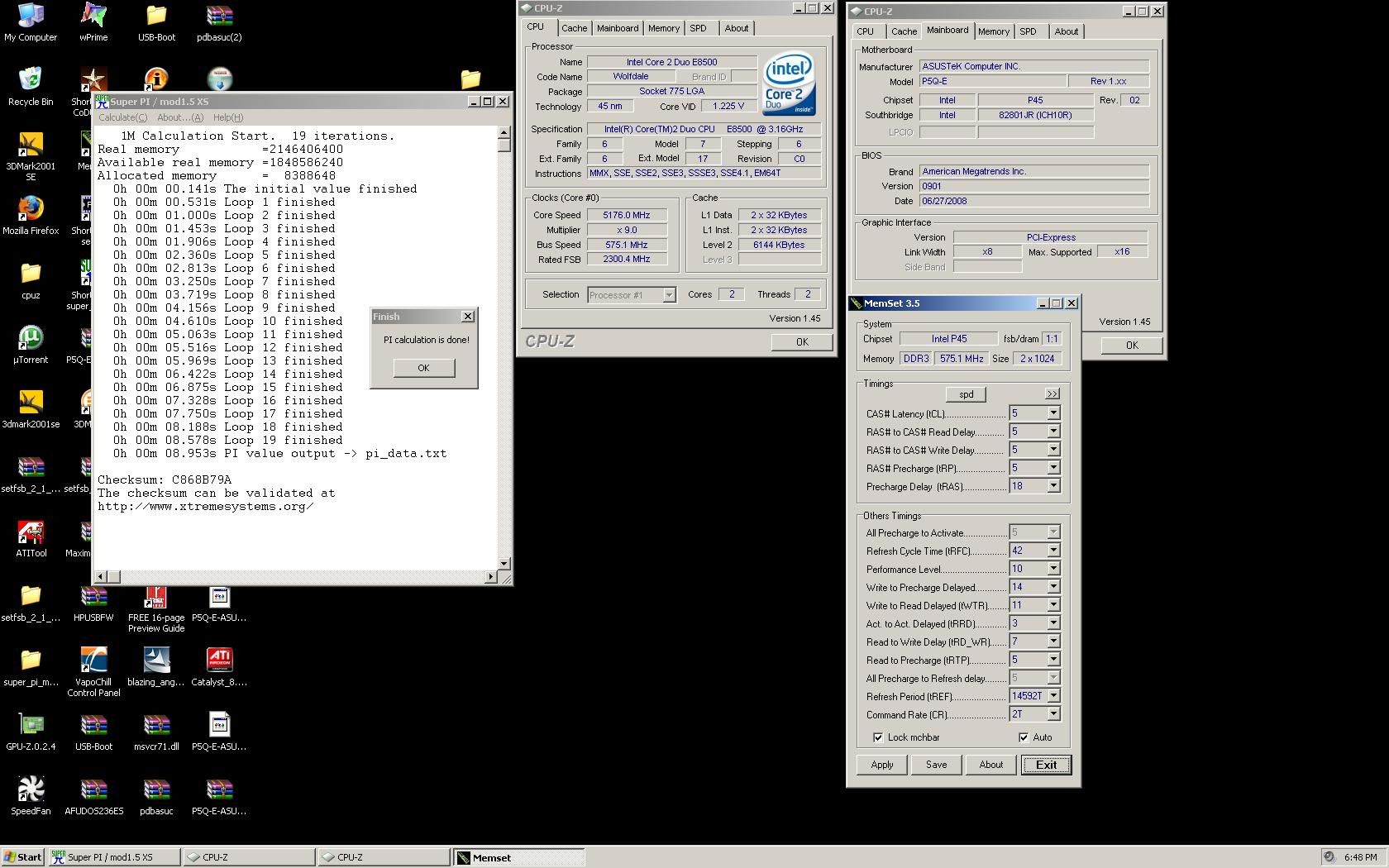1389x868 pixels.
Task: Open the pdbasuc archive next to AFUDOS236ES
Action: pyautogui.click(x=156, y=796)
